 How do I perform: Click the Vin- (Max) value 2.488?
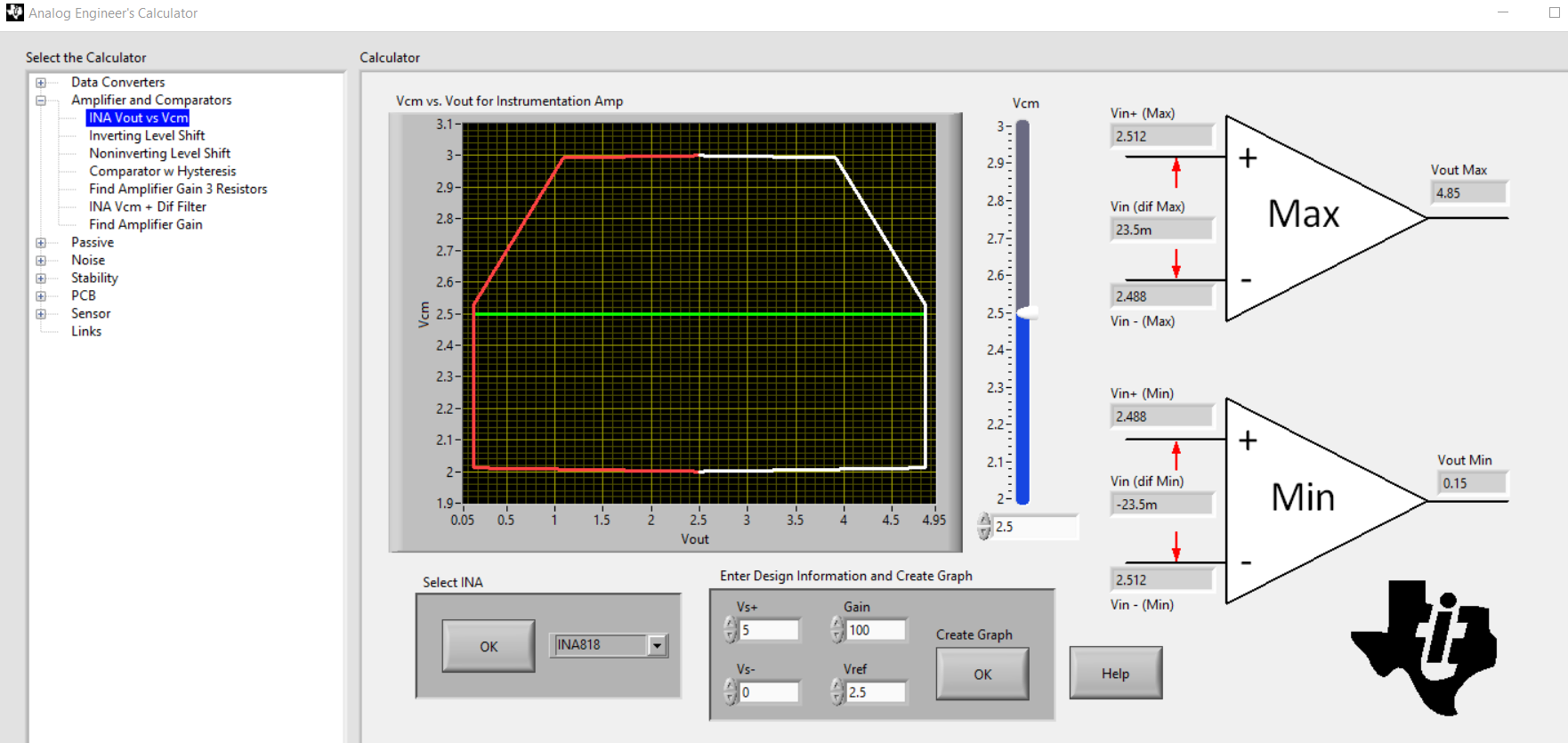coord(1162,296)
